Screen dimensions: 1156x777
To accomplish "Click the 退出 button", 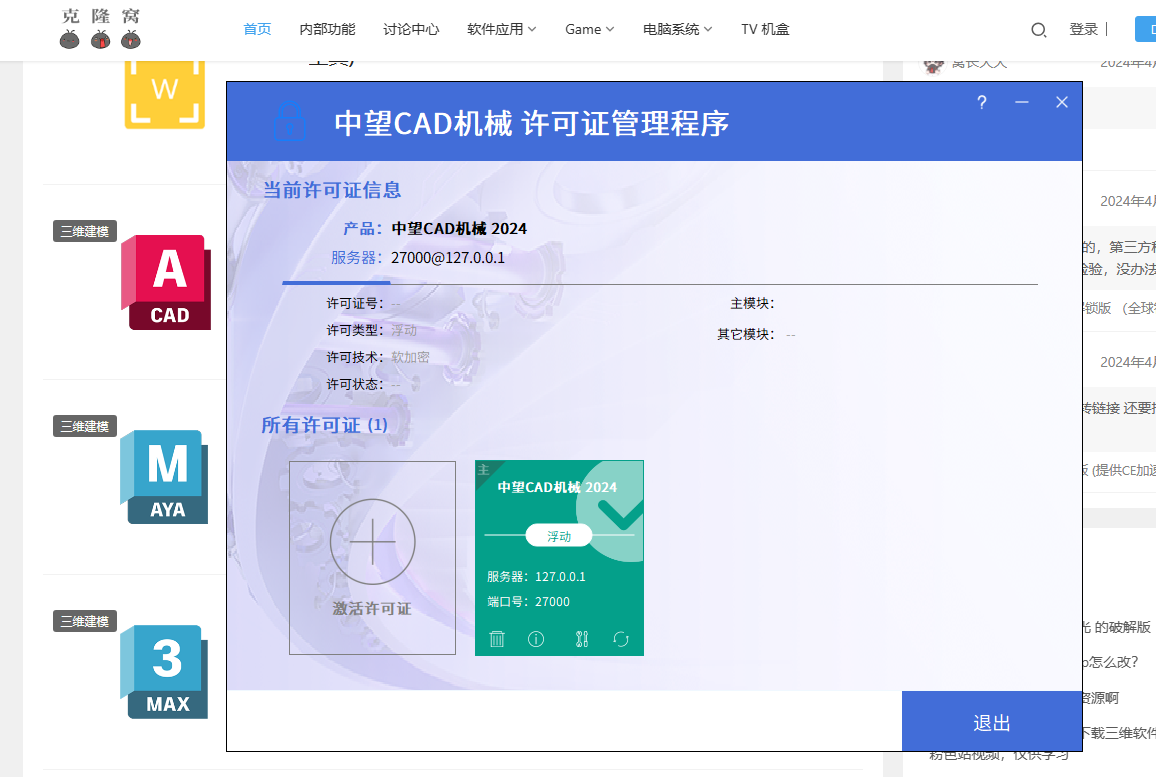I will click(x=992, y=722).
